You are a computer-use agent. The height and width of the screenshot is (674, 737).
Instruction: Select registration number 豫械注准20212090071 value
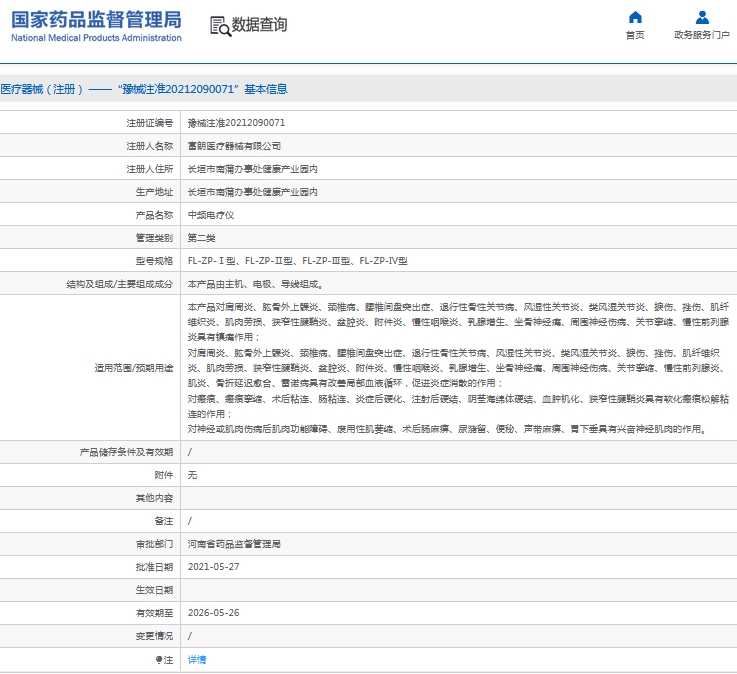[236, 123]
